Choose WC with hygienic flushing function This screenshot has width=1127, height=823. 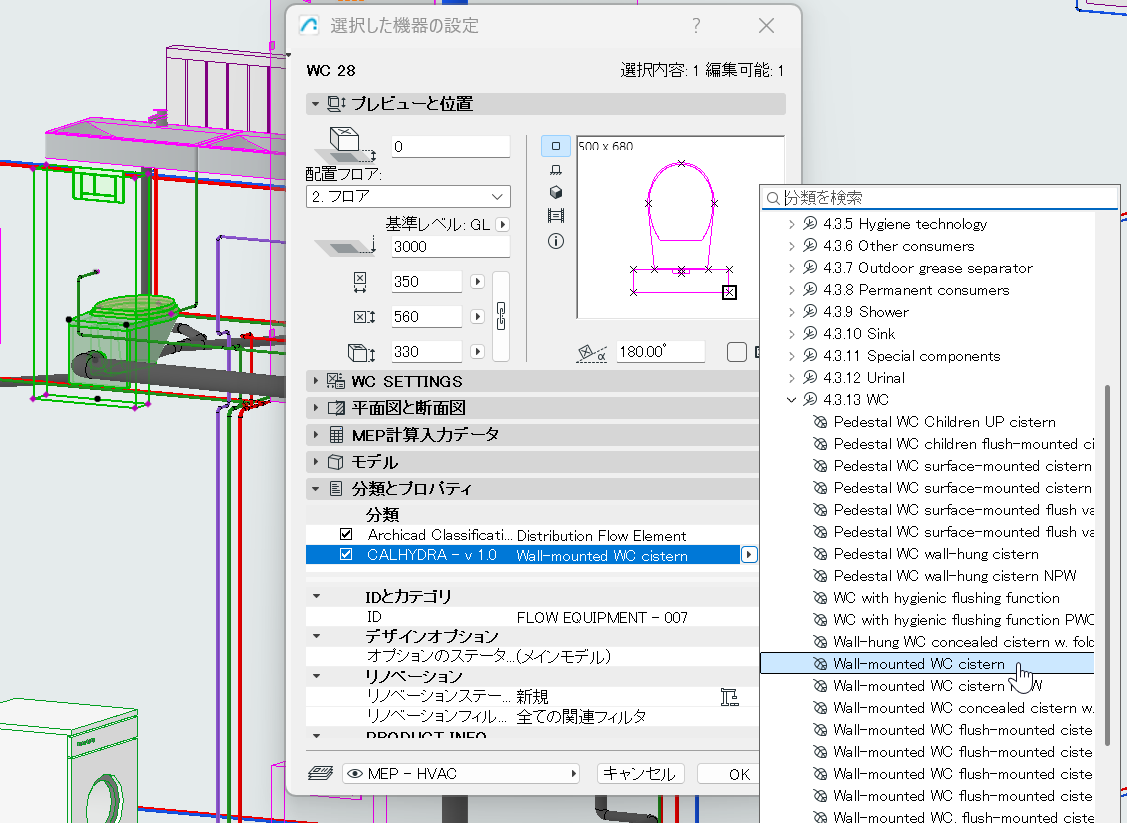(946, 598)
